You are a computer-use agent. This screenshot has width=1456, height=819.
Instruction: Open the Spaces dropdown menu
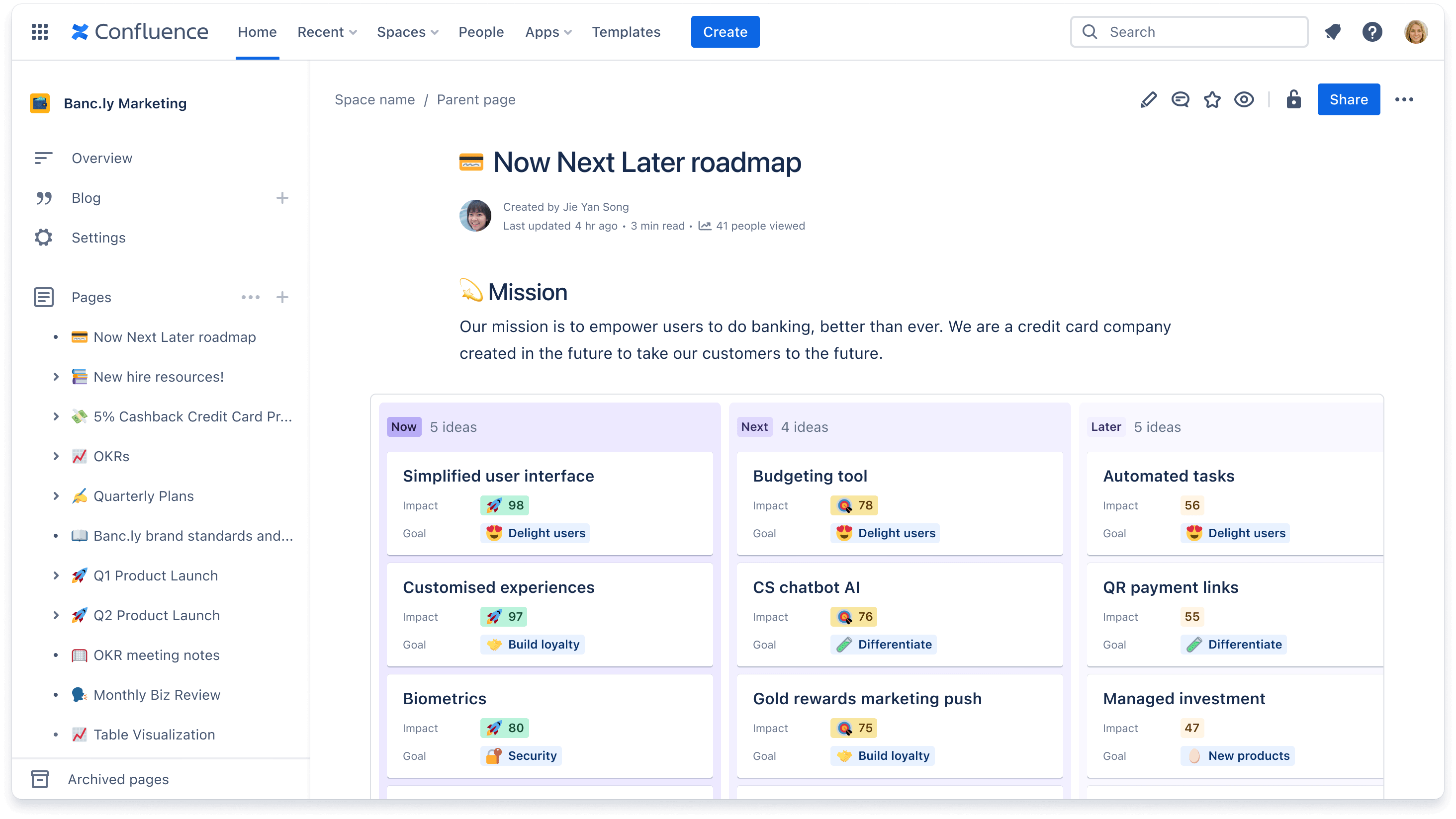[x=405, y=31]
